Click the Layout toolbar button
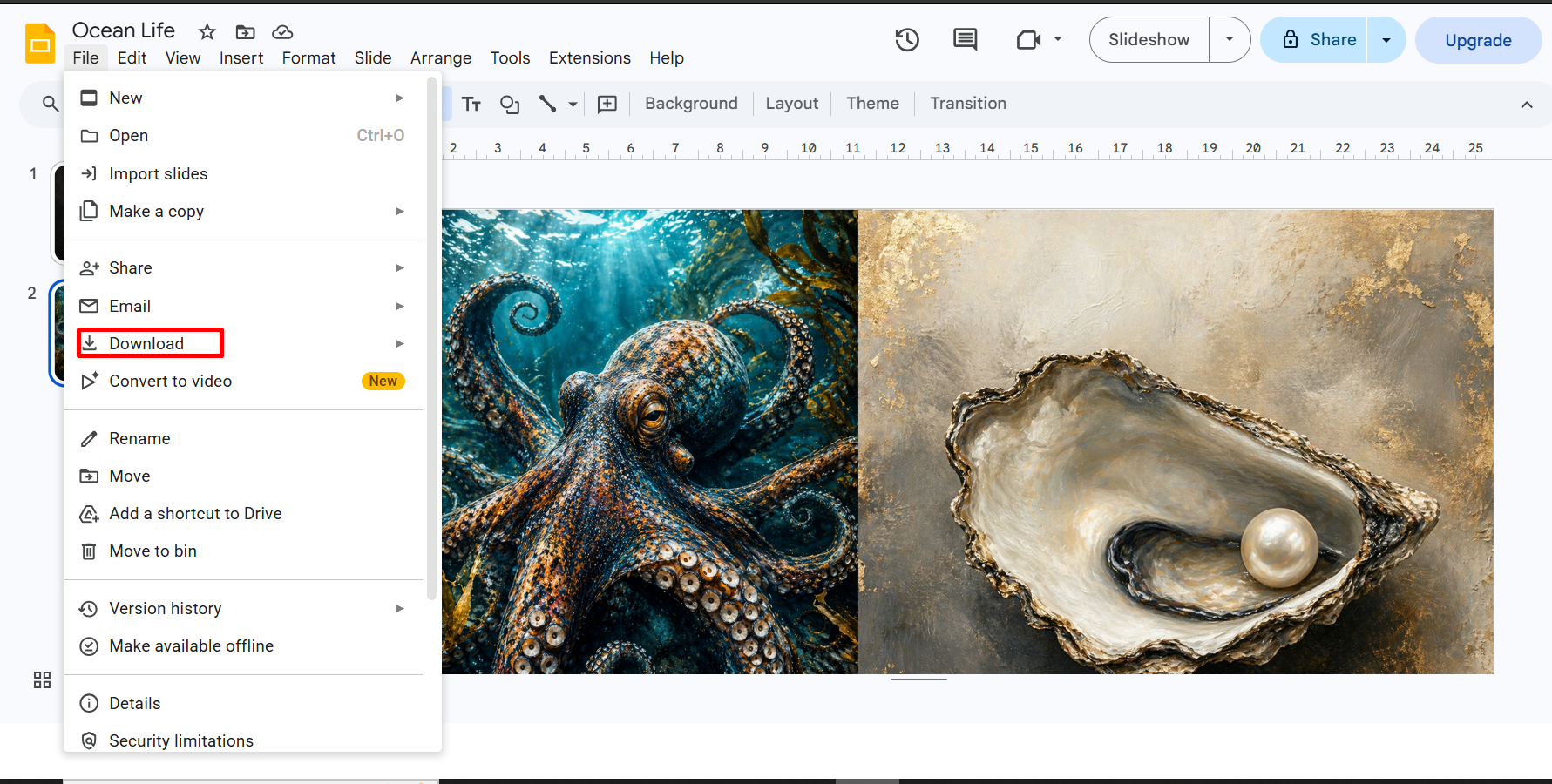 click(792, 104)
